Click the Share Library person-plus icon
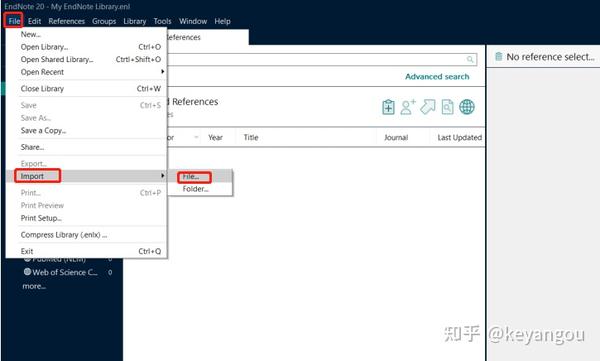The width and height of the screenshot is (600, 361). 408,107
